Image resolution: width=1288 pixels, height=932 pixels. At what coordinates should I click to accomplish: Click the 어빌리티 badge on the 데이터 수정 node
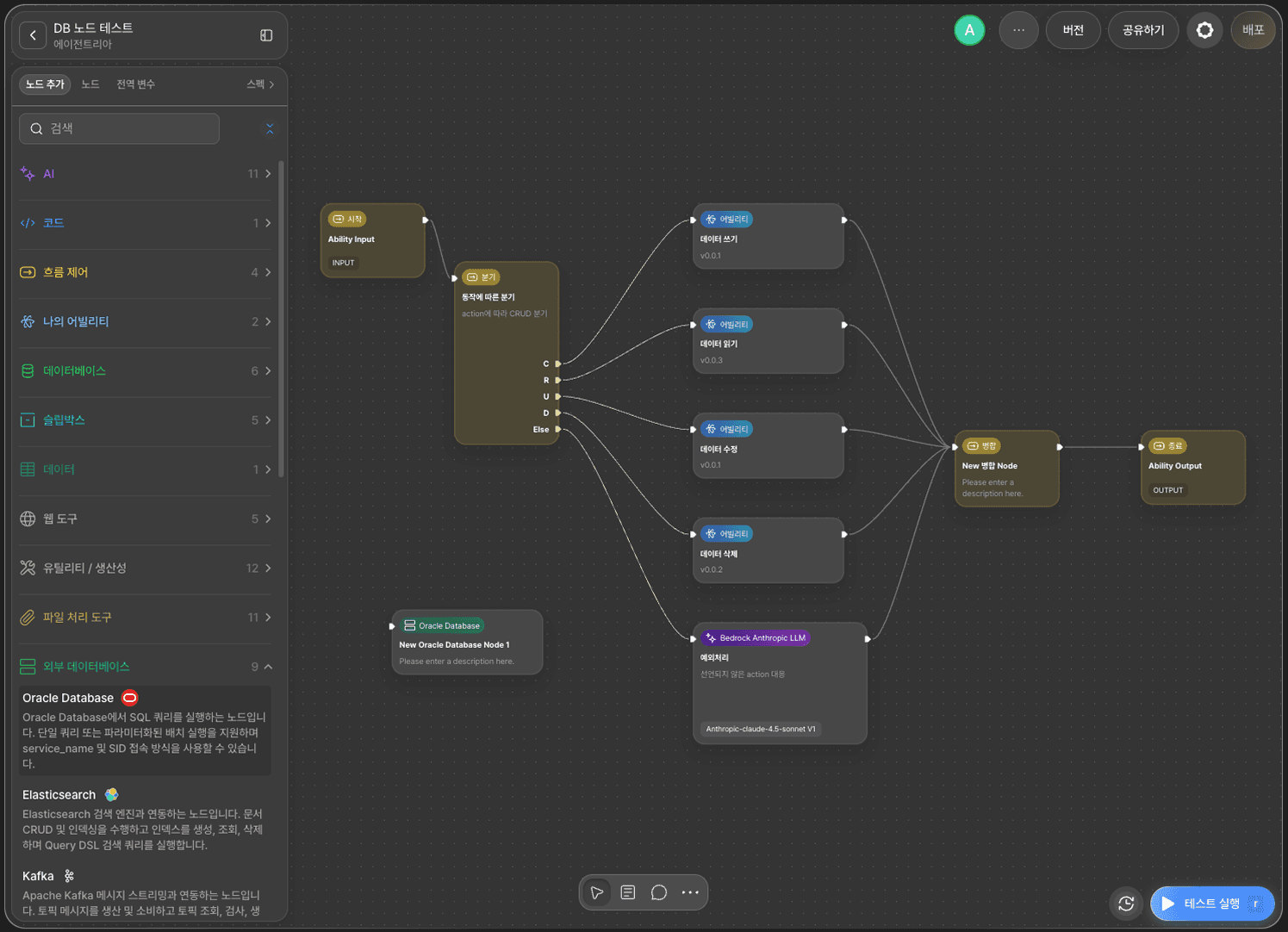(727, 429)
